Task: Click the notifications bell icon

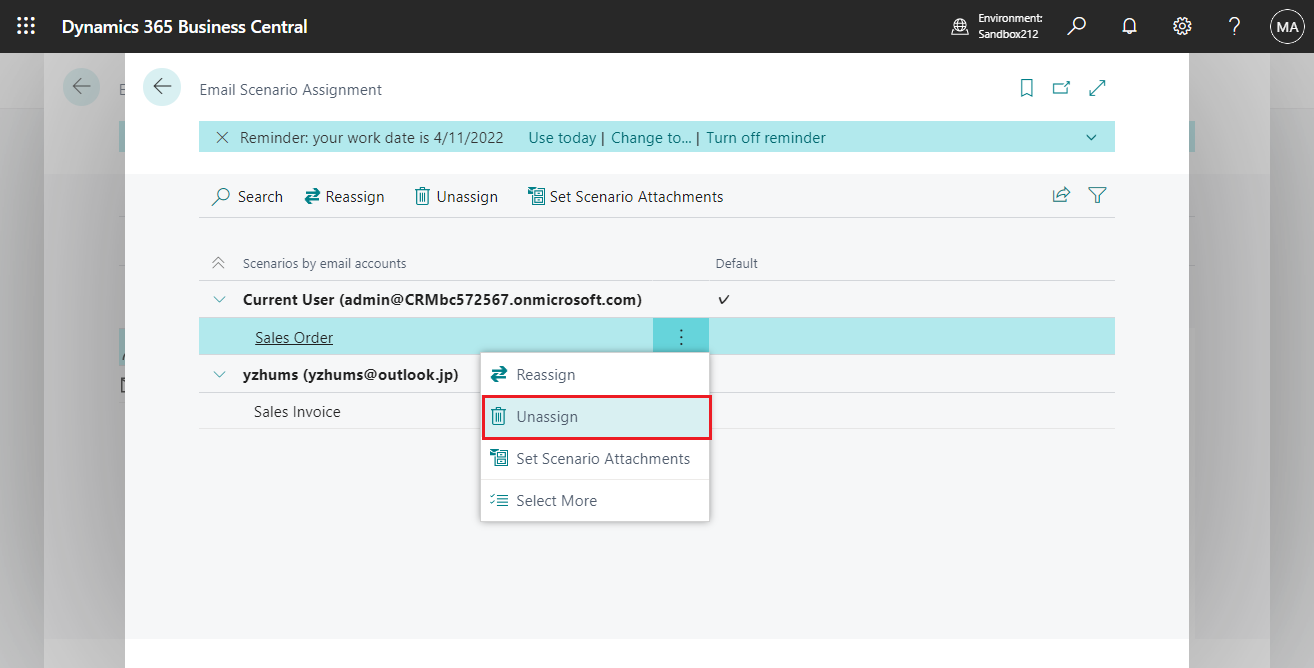Action: click(x=1129, y=26)
